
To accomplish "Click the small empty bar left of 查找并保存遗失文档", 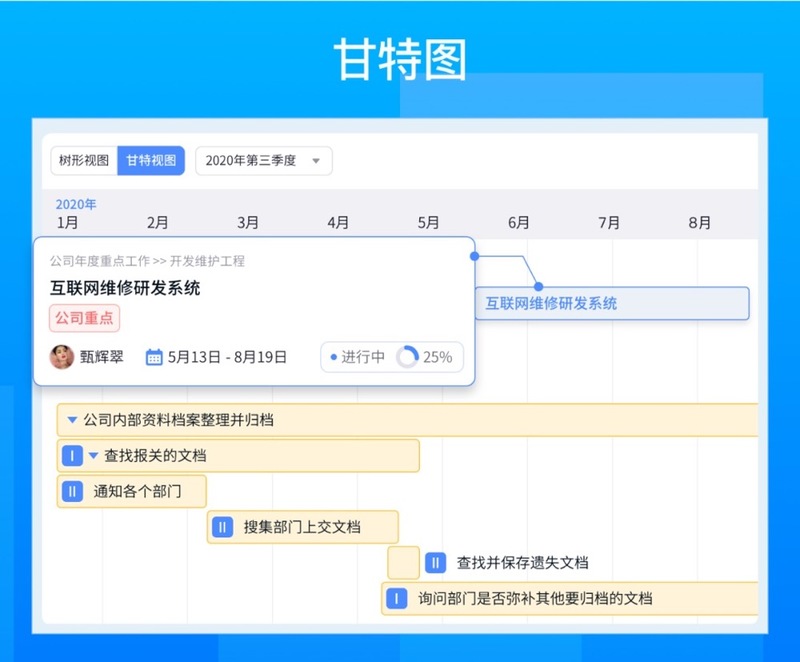I will coord(403,563).
